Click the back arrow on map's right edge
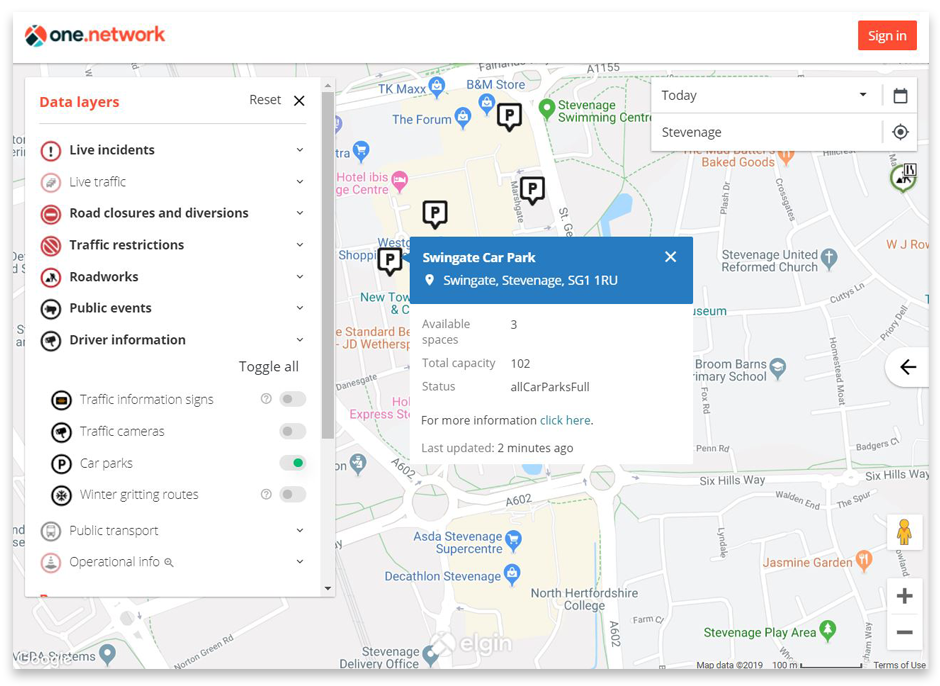Image resolution: width=940 pixels, height=686 pixels. tap(907, 367)
